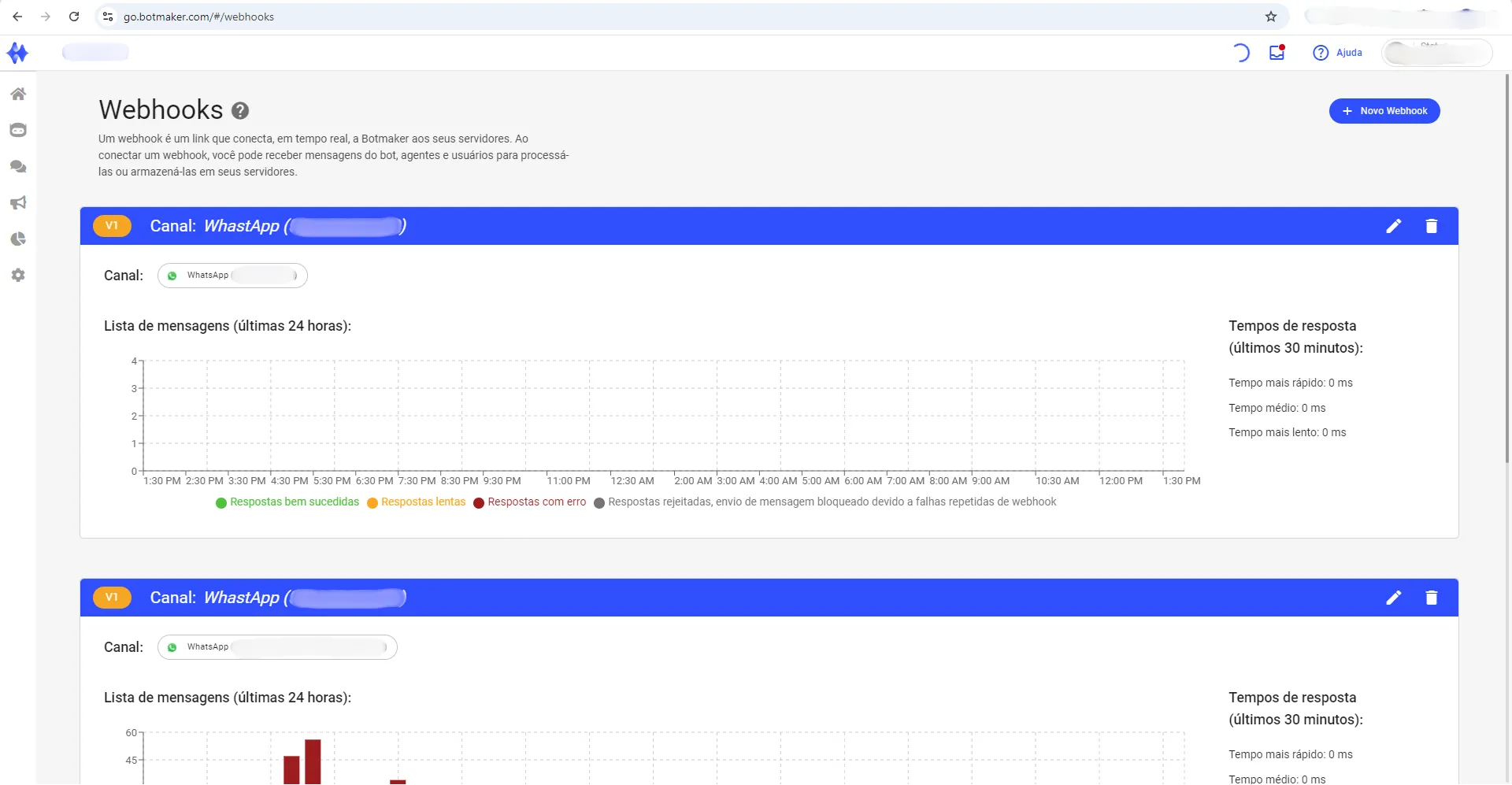Reload the page with browser refresh icon

74,17
